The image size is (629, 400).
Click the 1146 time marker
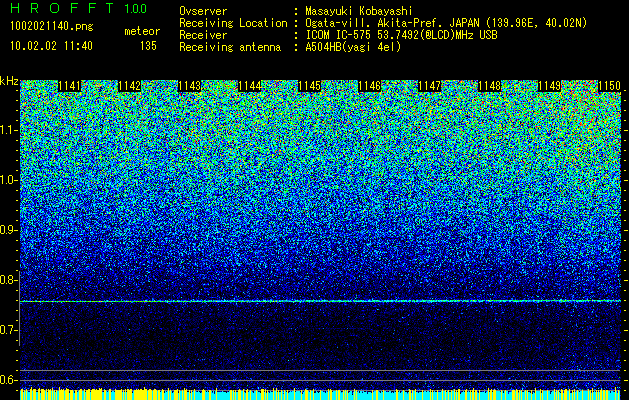click(369, 86)
